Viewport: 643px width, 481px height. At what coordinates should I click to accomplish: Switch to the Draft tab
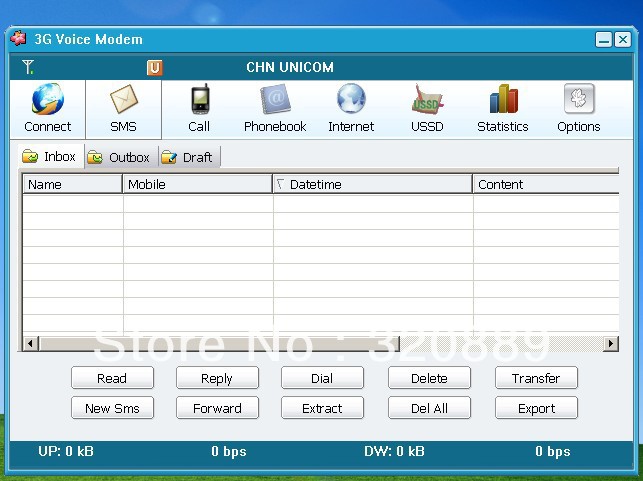189,157
